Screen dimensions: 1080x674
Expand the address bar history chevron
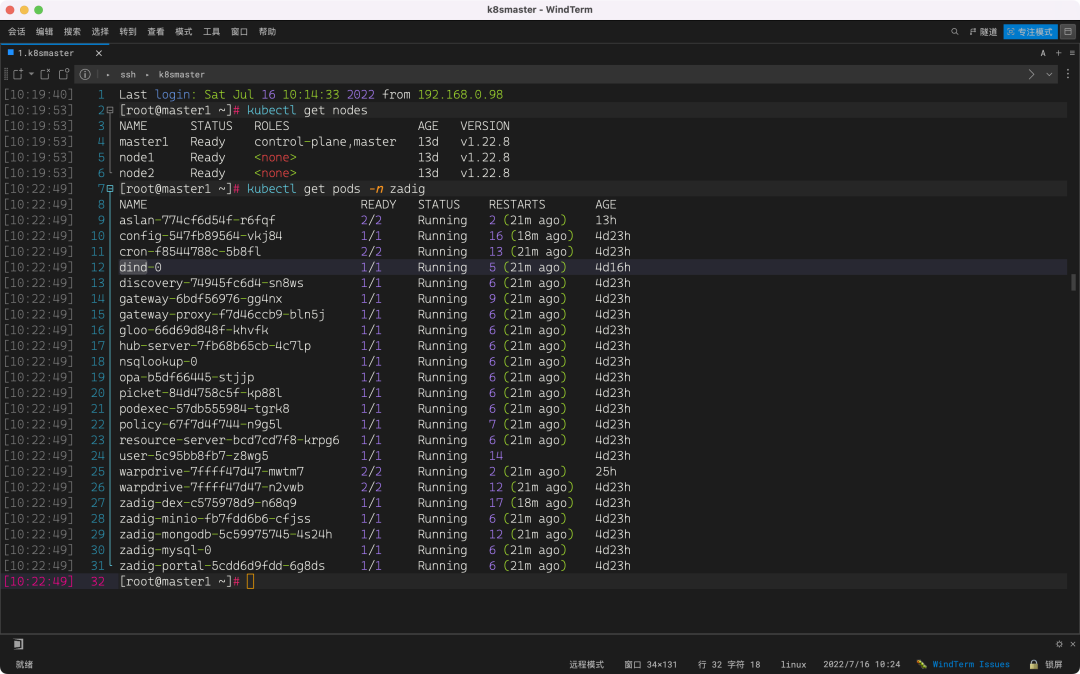1050,74
